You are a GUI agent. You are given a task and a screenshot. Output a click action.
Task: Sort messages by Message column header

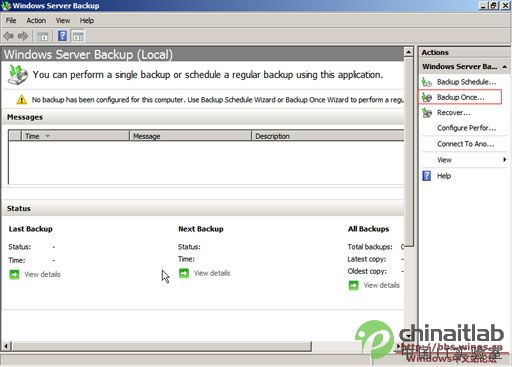[x=190, y=136]
